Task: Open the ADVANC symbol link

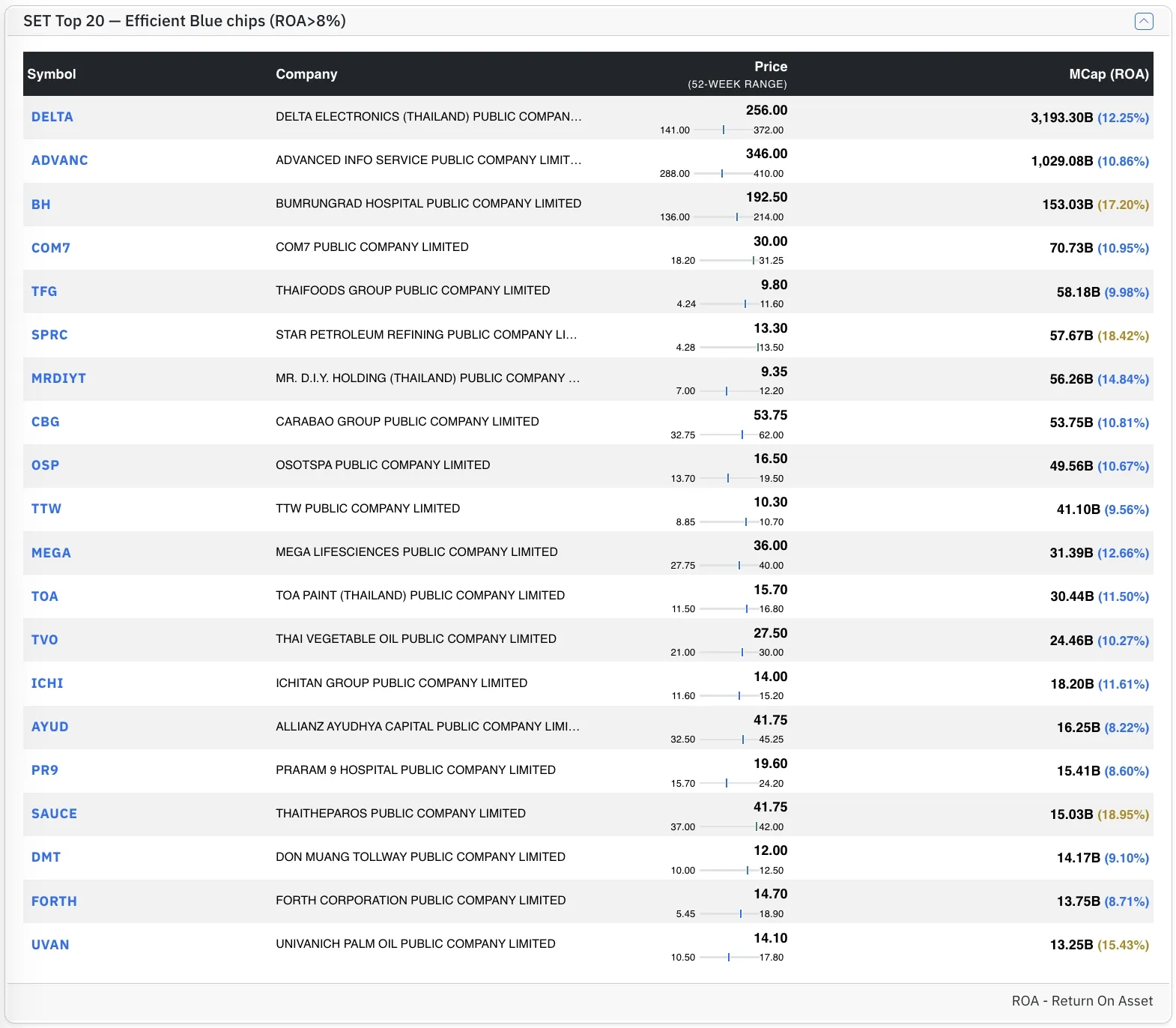Action: tap(60, 160)
